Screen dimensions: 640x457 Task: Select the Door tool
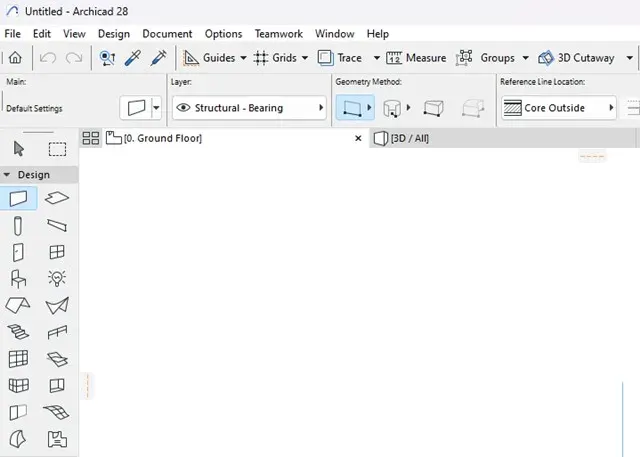tap(18, 252)
